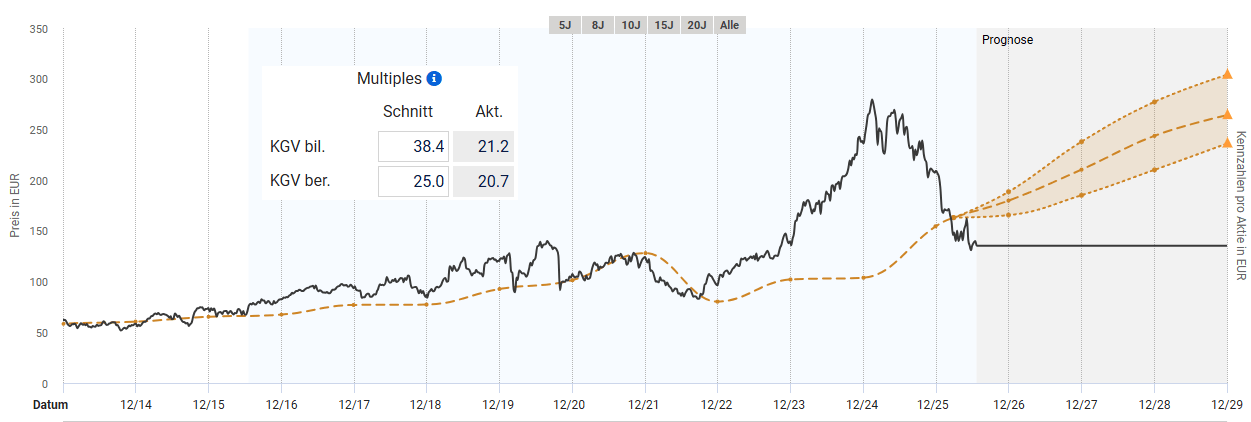This screenshot has height=422, width=1251.
Task: Click the 12/20 date axis label
Action: [572, 405]
